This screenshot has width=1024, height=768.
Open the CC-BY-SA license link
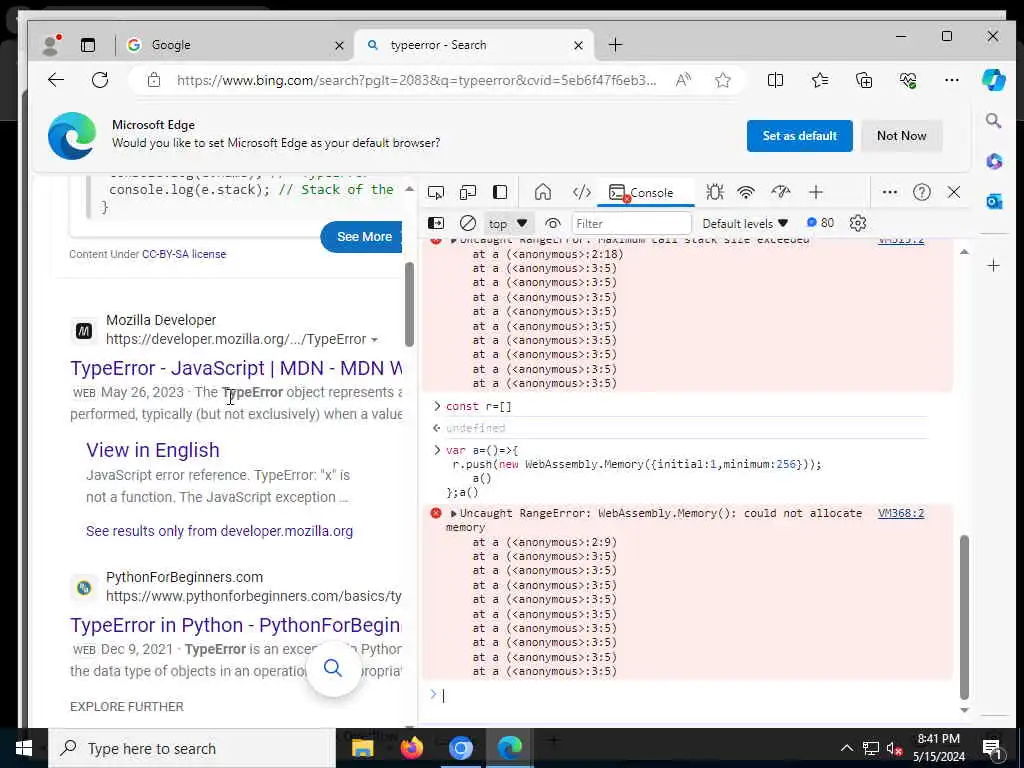[184, 254]
